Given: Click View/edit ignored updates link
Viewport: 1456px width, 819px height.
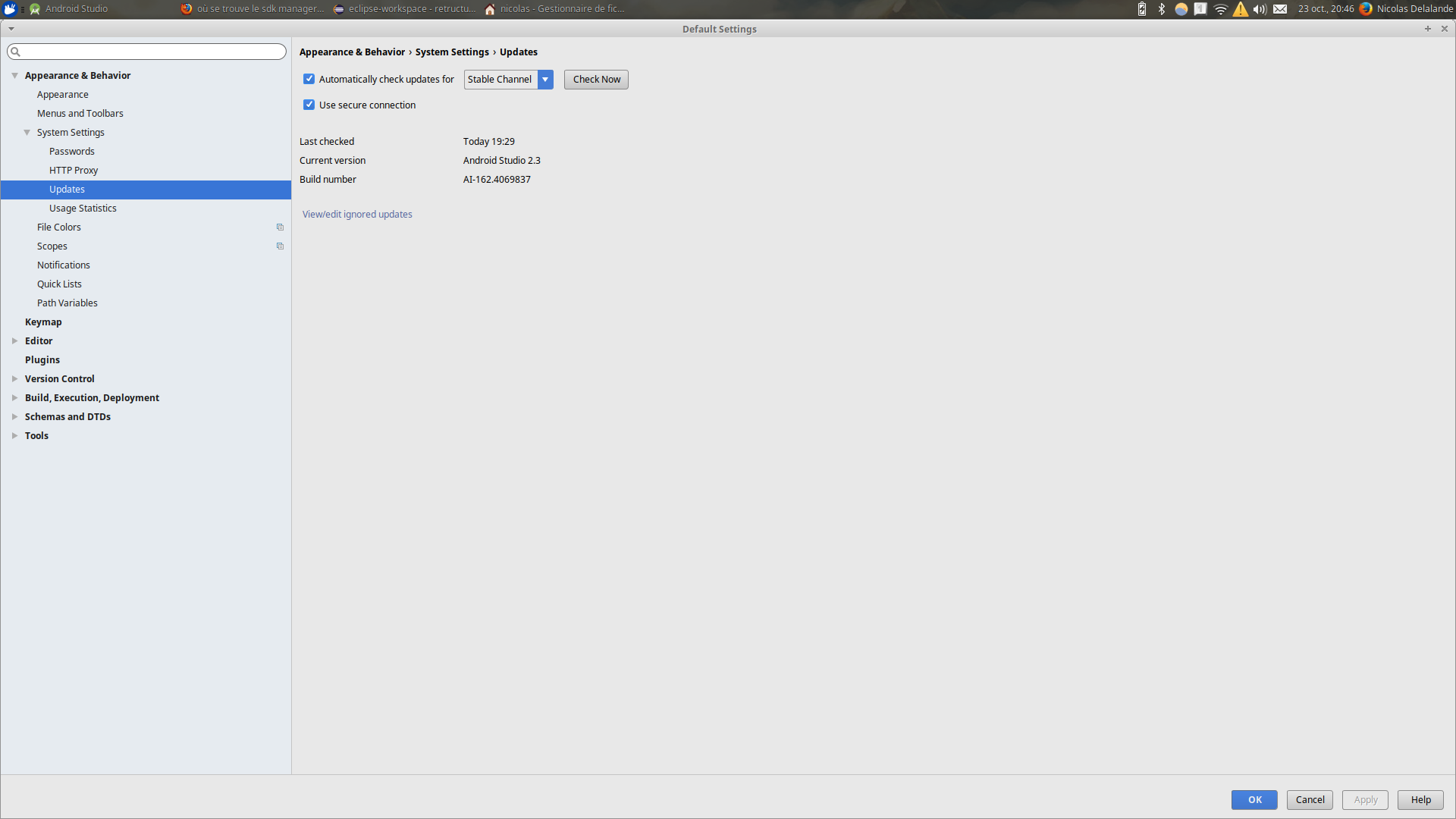Looking at the screenshot, I should point(357,213).
